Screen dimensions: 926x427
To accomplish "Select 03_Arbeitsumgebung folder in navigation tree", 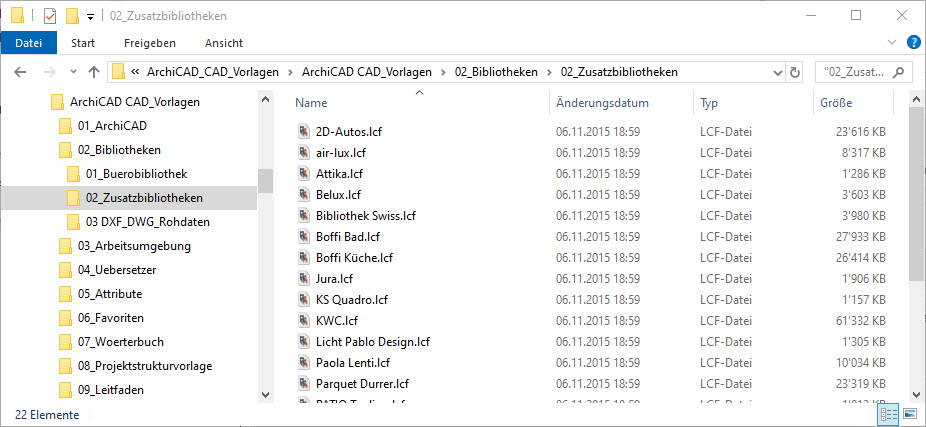I will (133, 246).
